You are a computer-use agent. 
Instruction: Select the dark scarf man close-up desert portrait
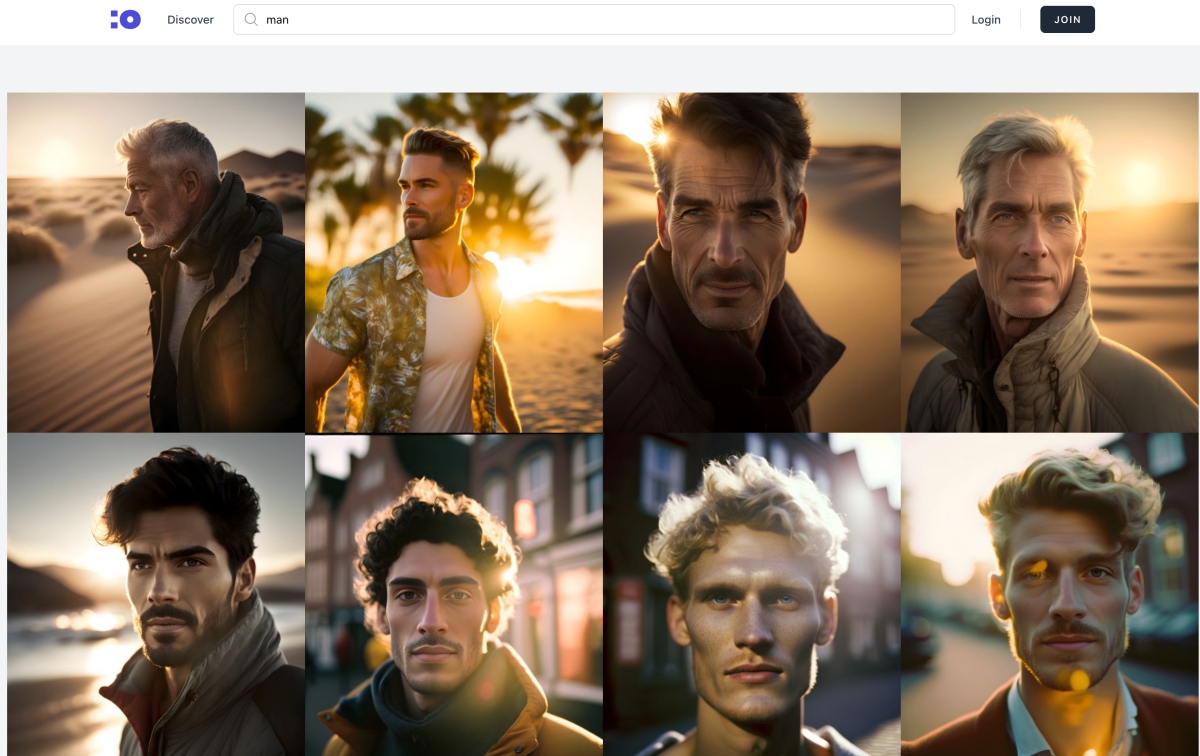point(751,262)
